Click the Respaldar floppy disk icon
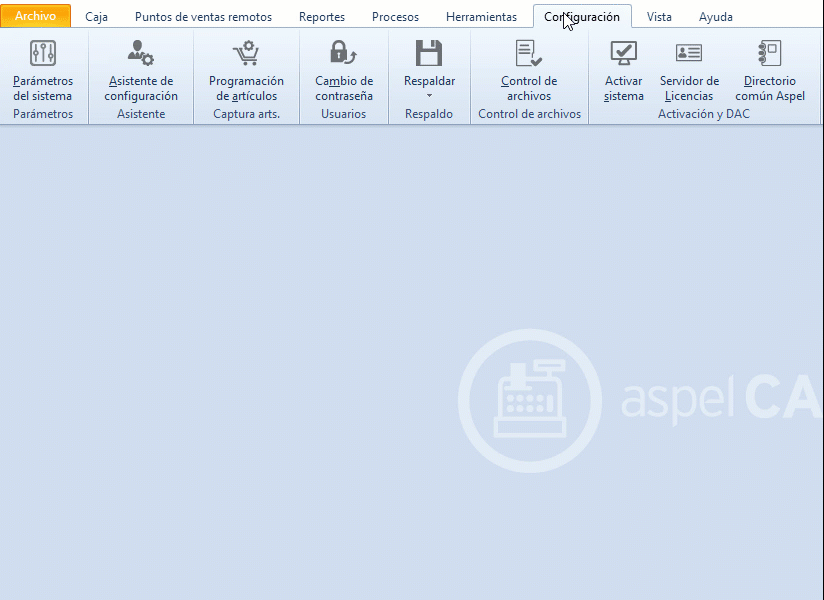This screenshot has height=600, width=824. coord(429,54)
